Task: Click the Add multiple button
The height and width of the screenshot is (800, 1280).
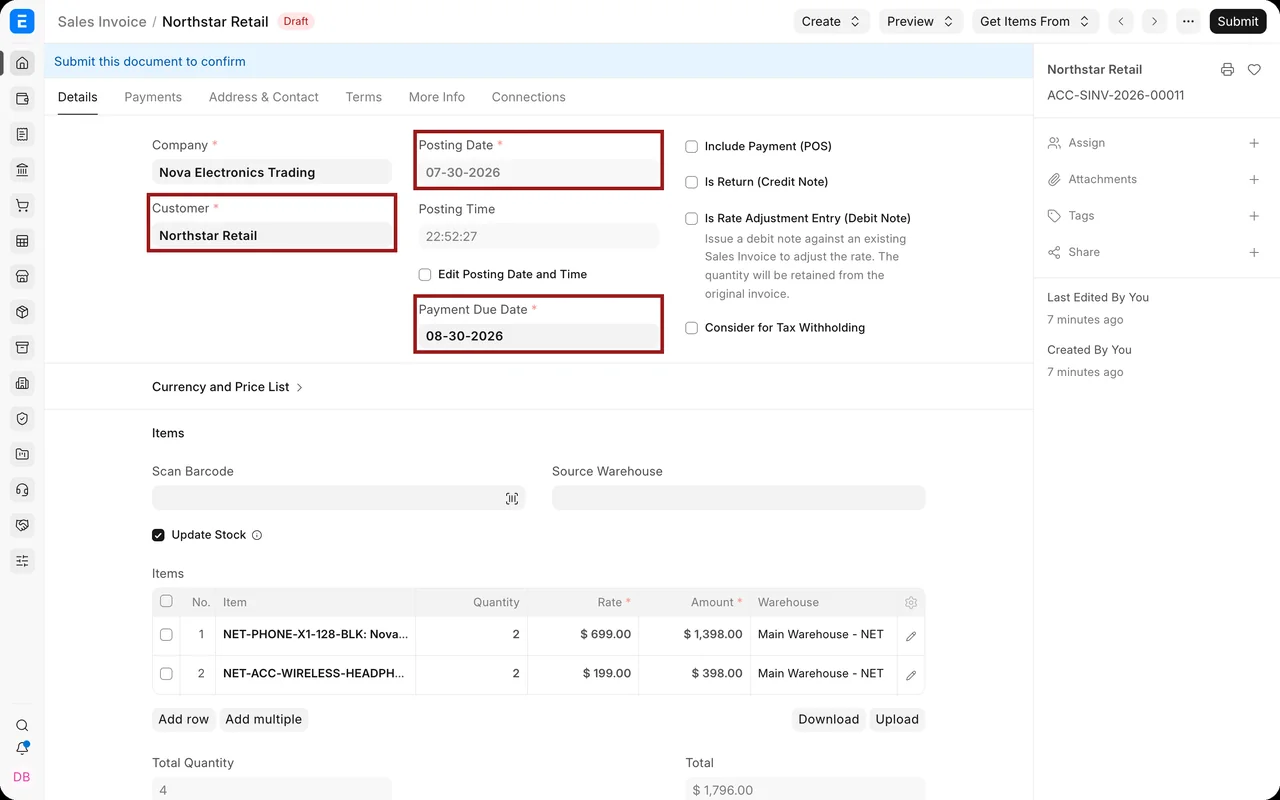Action: pyautogui.click(x=264, y=719)
